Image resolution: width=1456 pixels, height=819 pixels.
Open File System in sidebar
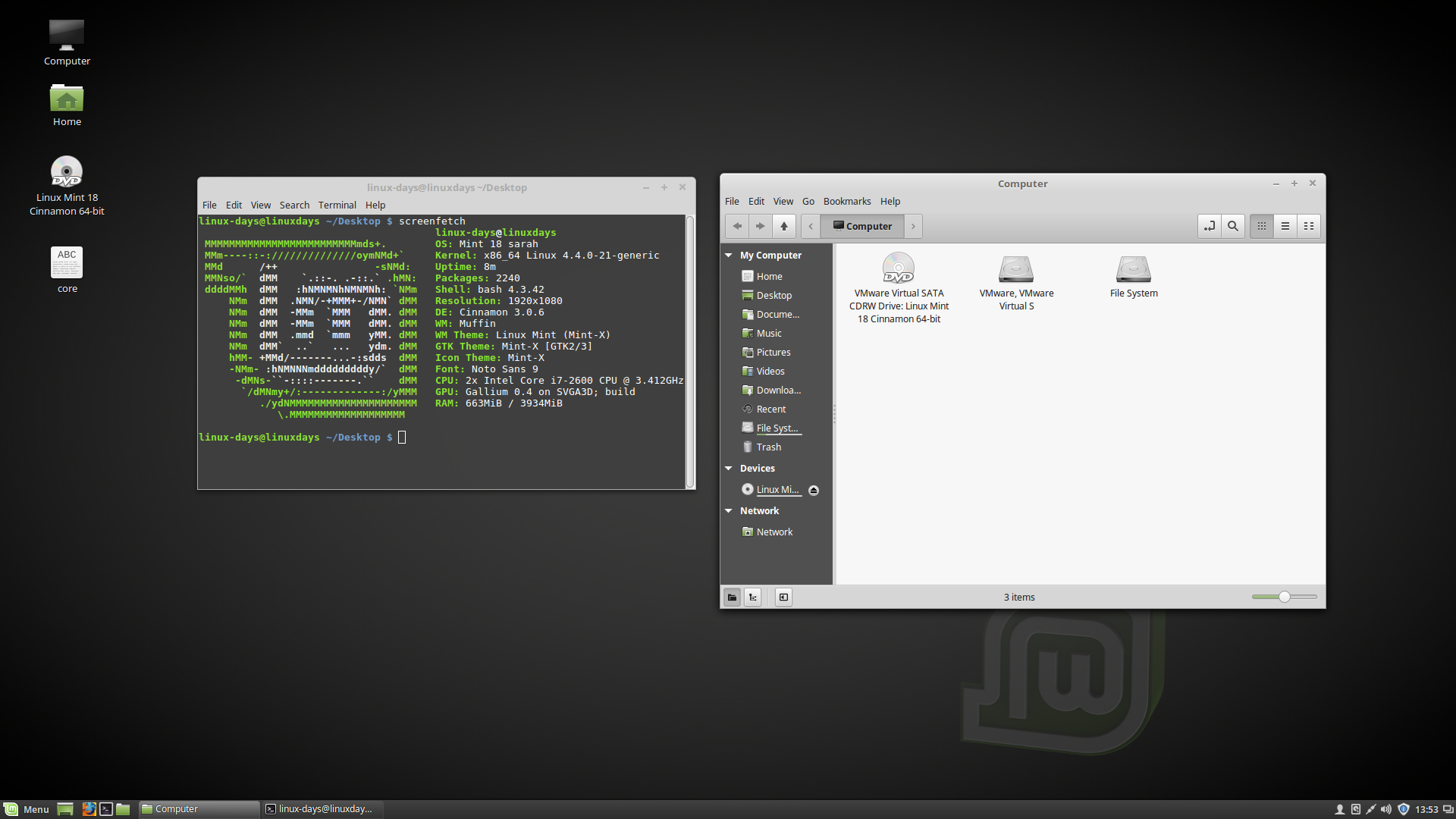pos(777,428)
